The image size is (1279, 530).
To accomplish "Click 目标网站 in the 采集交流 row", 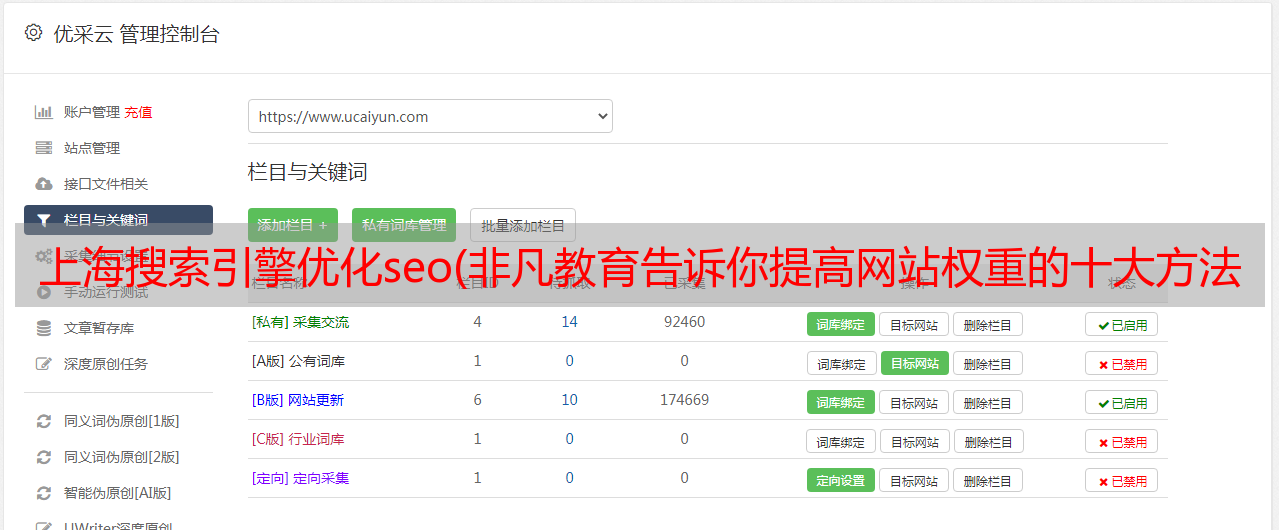I will (x=914, y=324).
